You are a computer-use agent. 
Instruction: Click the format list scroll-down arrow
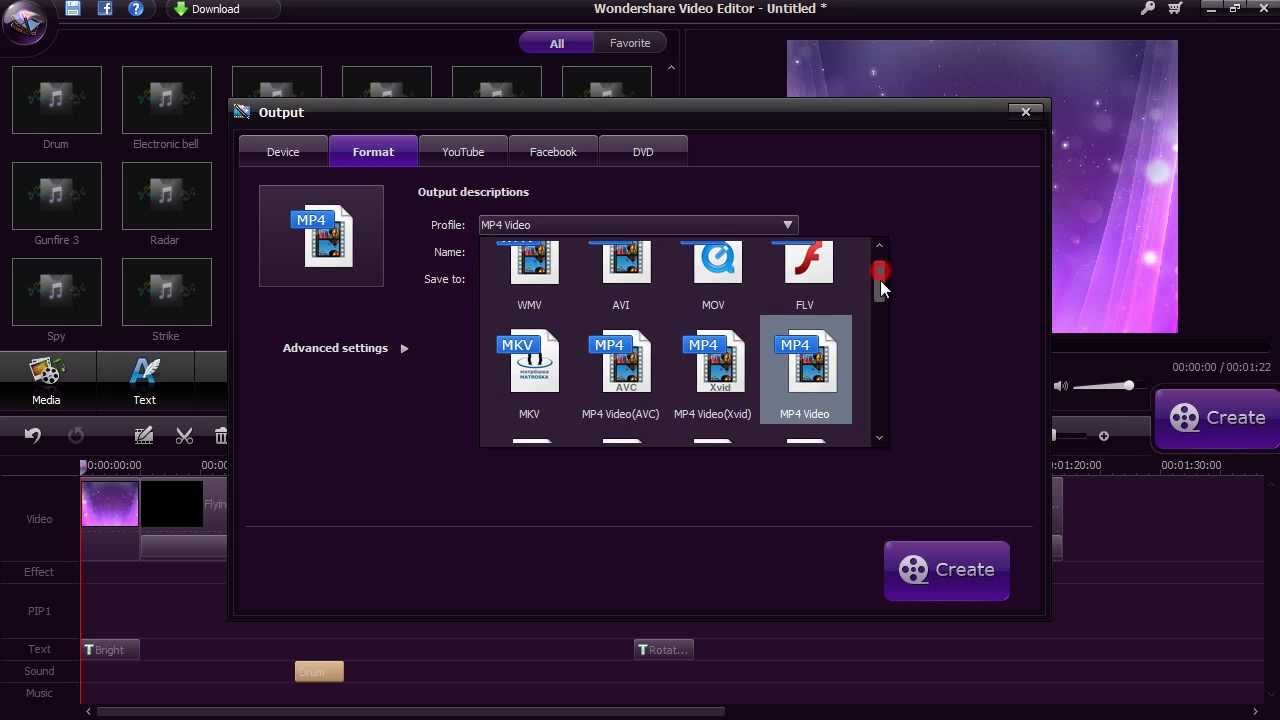[x=879, y=437]
